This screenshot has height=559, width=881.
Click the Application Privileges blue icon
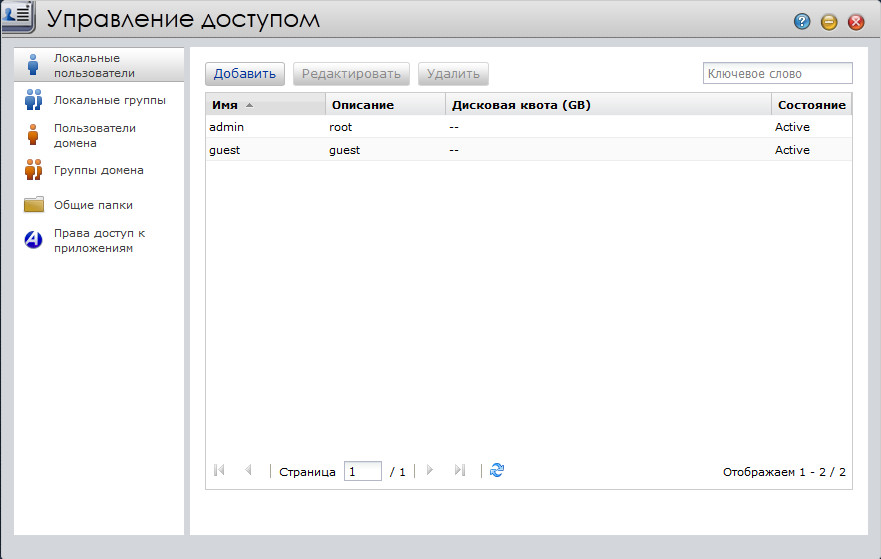33,240
